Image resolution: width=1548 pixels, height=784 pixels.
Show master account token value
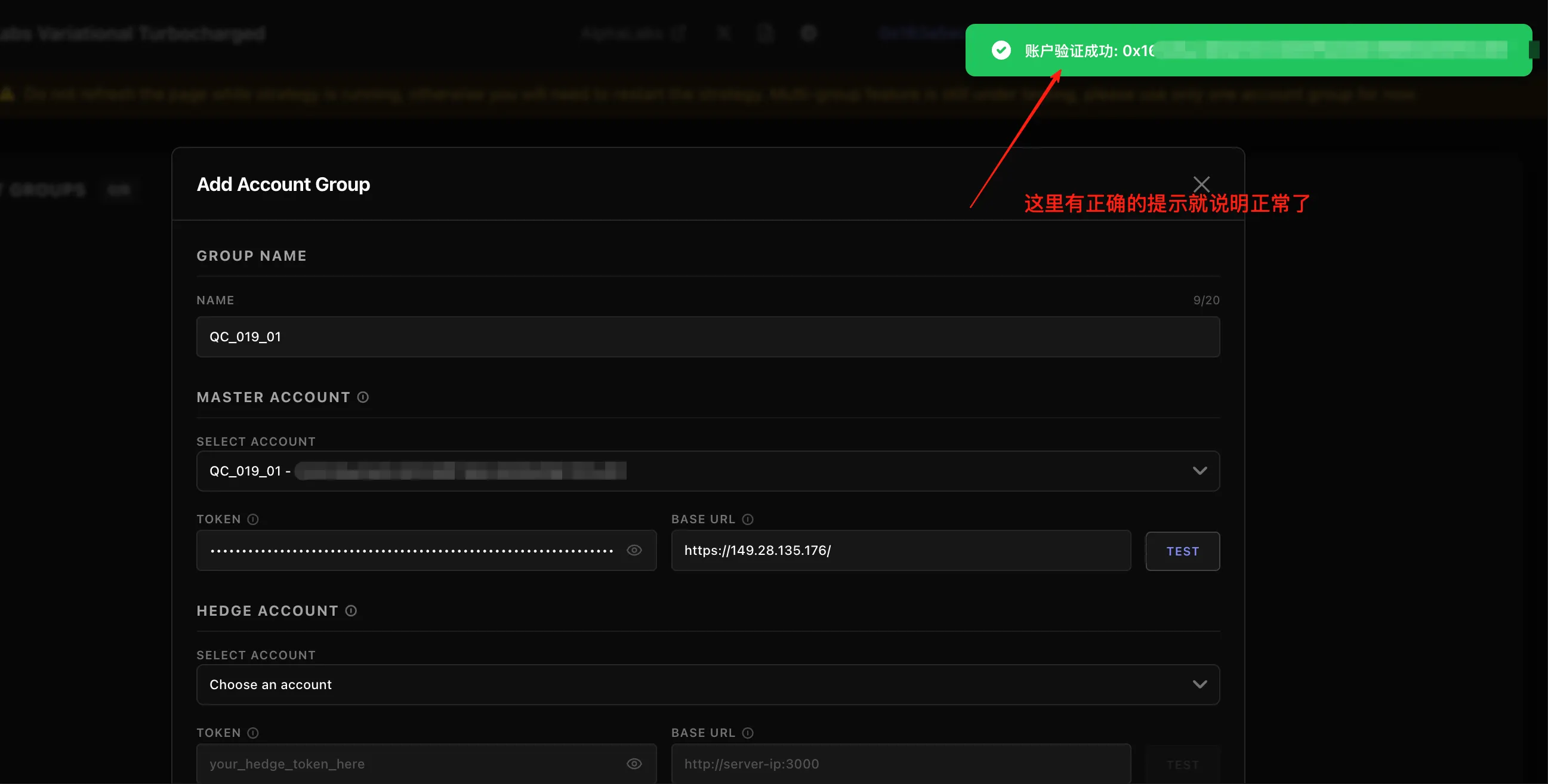(x=634, y=550)
